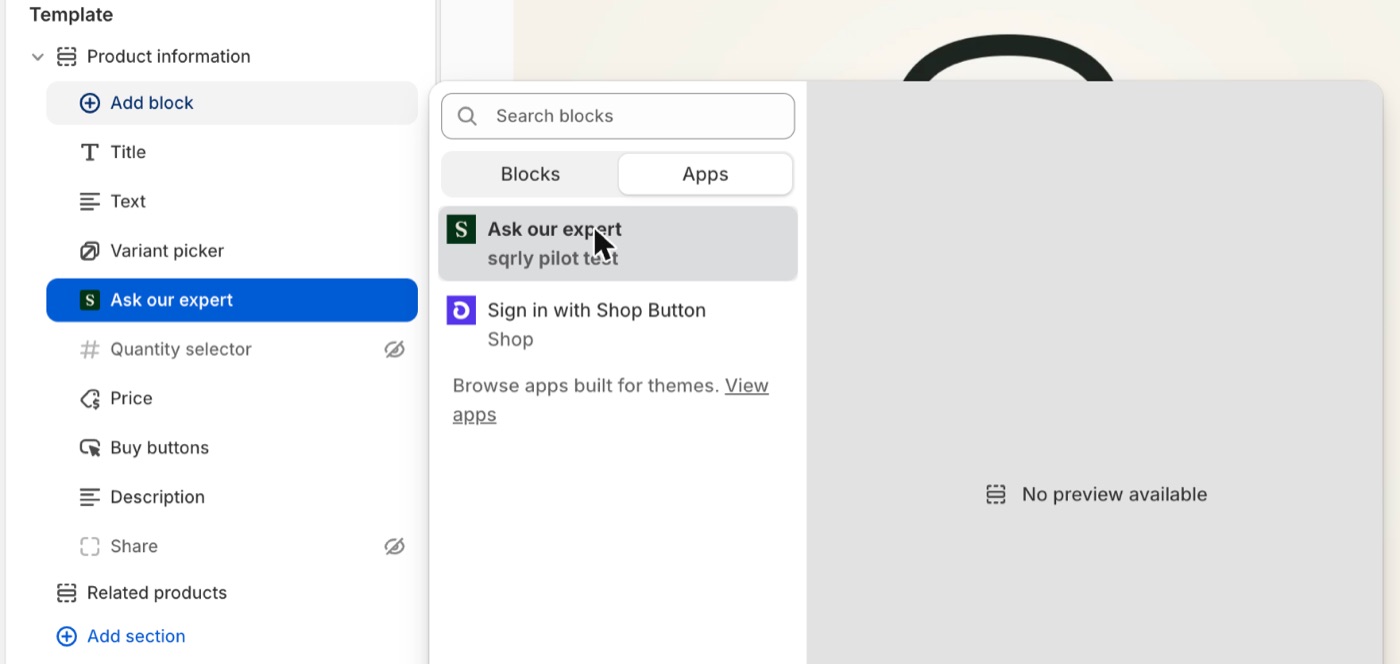The height and width of the screenshot is (664, 1400).
Task: Select the Buy buttons block row
Action: tap(232, 448)
